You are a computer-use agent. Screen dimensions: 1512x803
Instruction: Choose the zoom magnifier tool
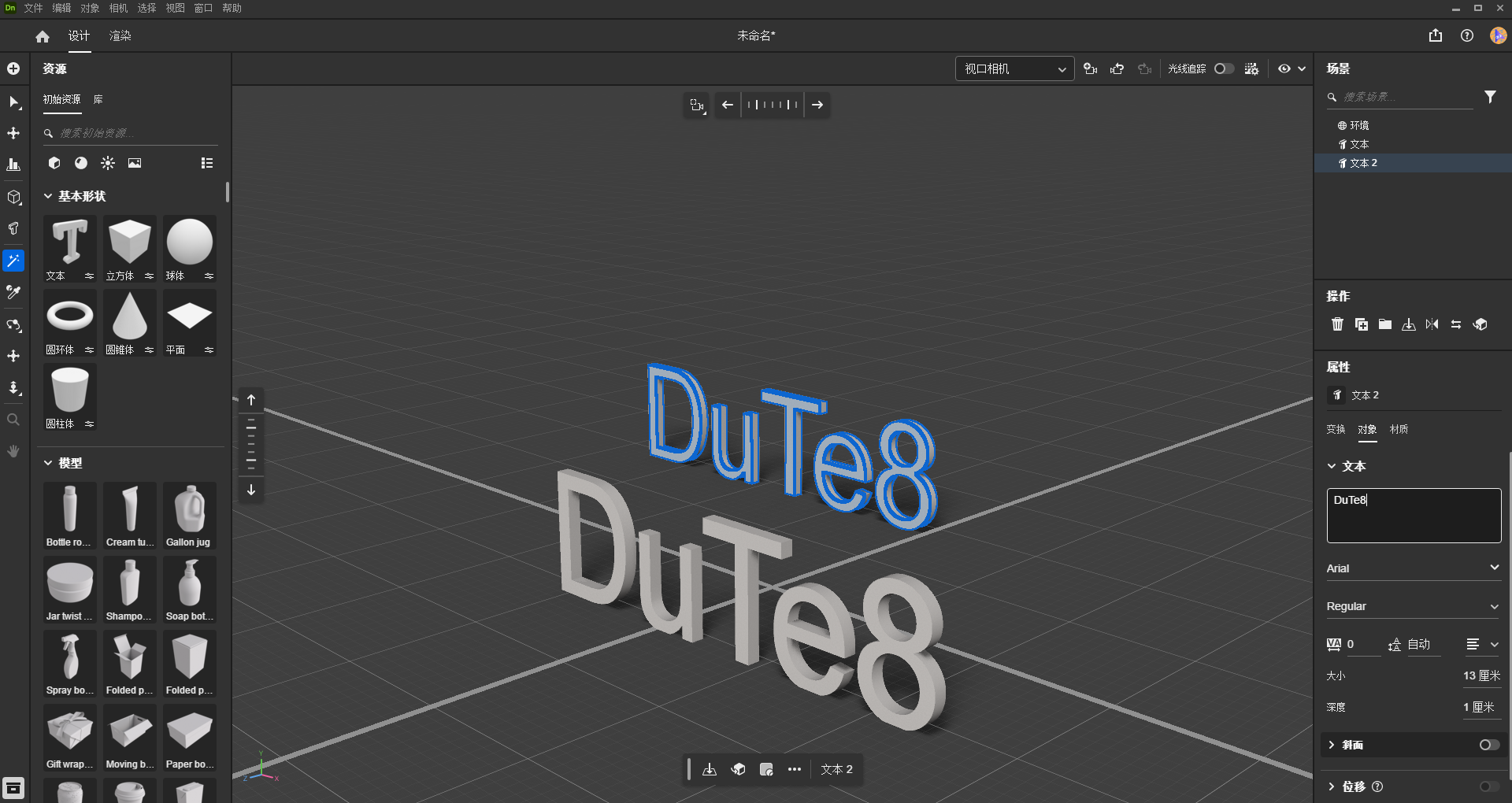(13, 420)
